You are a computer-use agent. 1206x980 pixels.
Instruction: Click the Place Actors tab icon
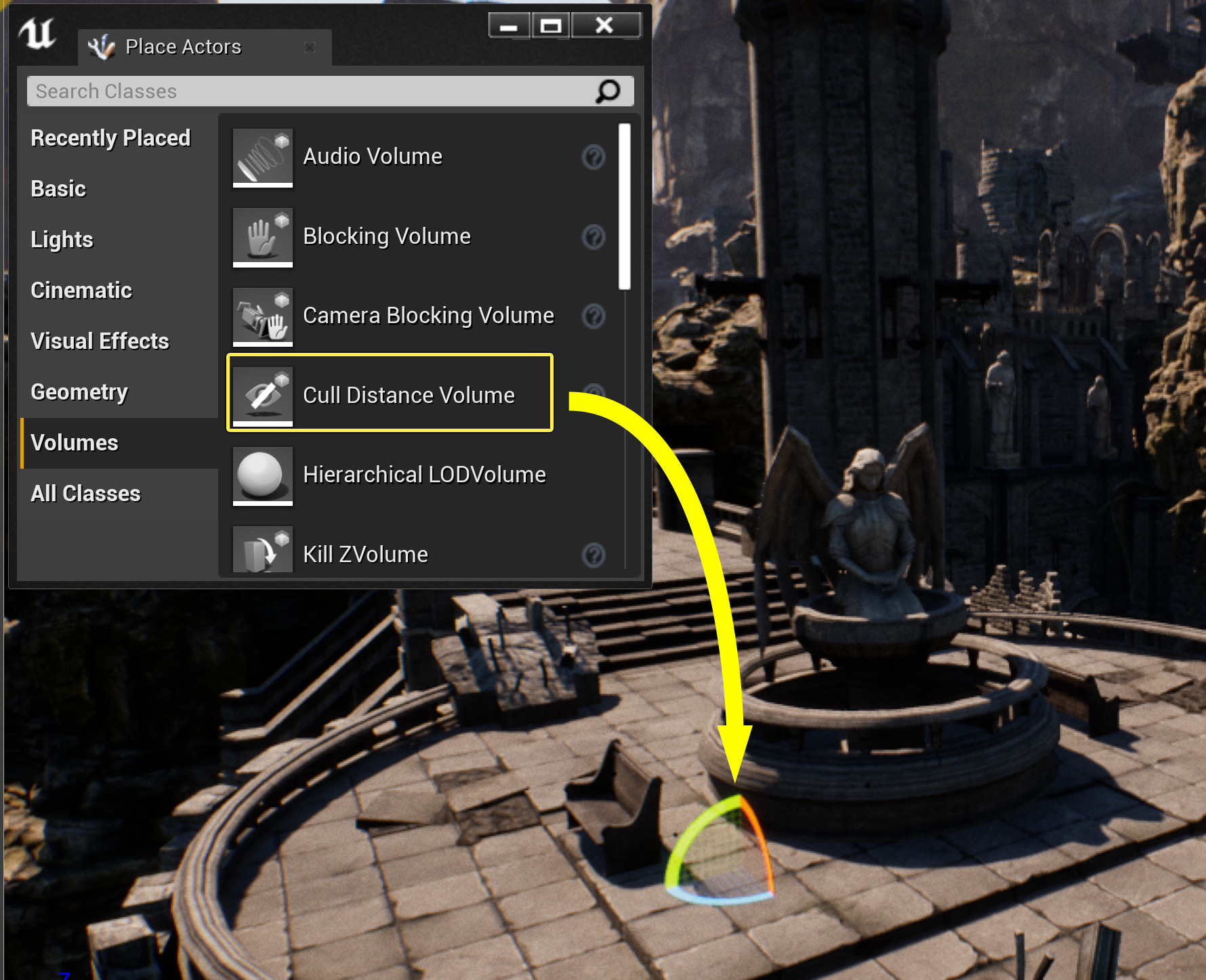(102, 47)
